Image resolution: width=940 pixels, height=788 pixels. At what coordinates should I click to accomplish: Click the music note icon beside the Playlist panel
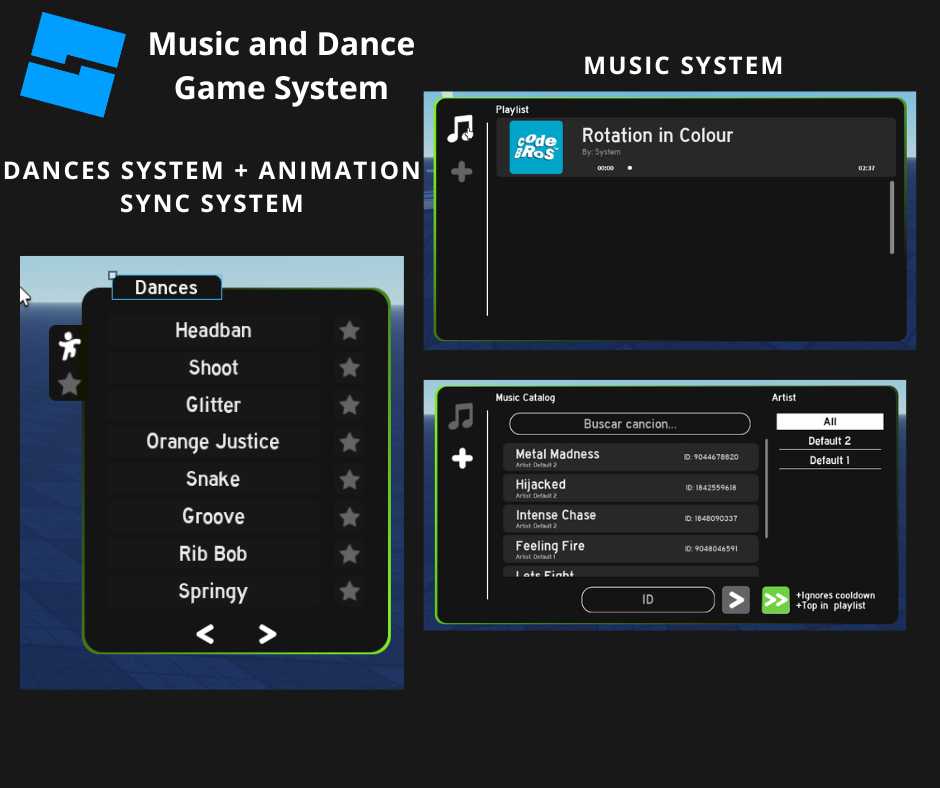(x=460, y=128)
